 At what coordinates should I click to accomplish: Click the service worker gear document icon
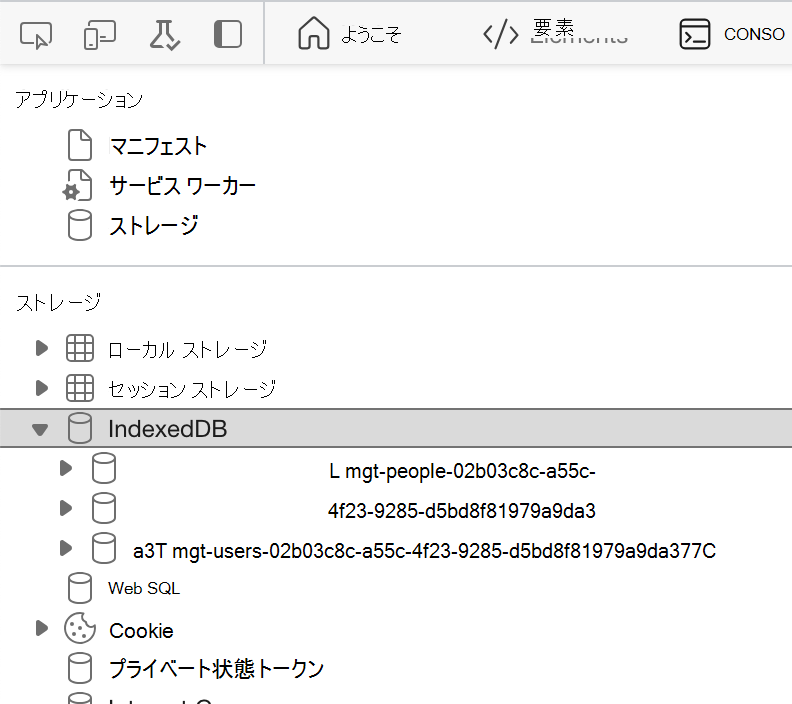coord(77,185)
